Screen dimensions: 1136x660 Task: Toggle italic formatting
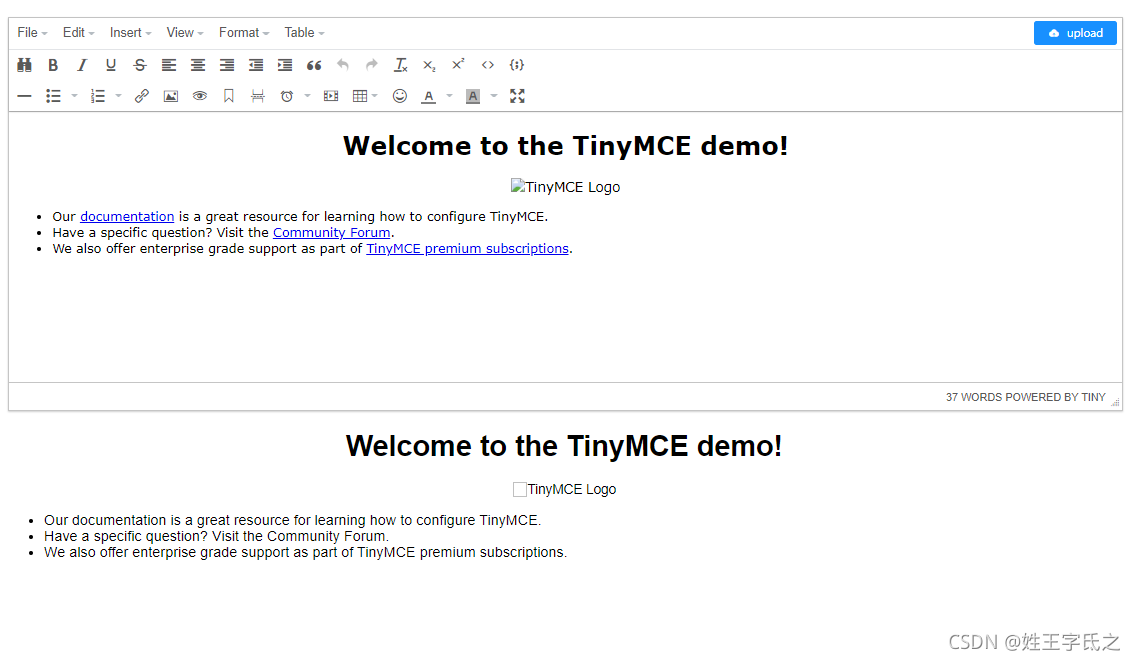pyautogui.click(x=82, y=65)
